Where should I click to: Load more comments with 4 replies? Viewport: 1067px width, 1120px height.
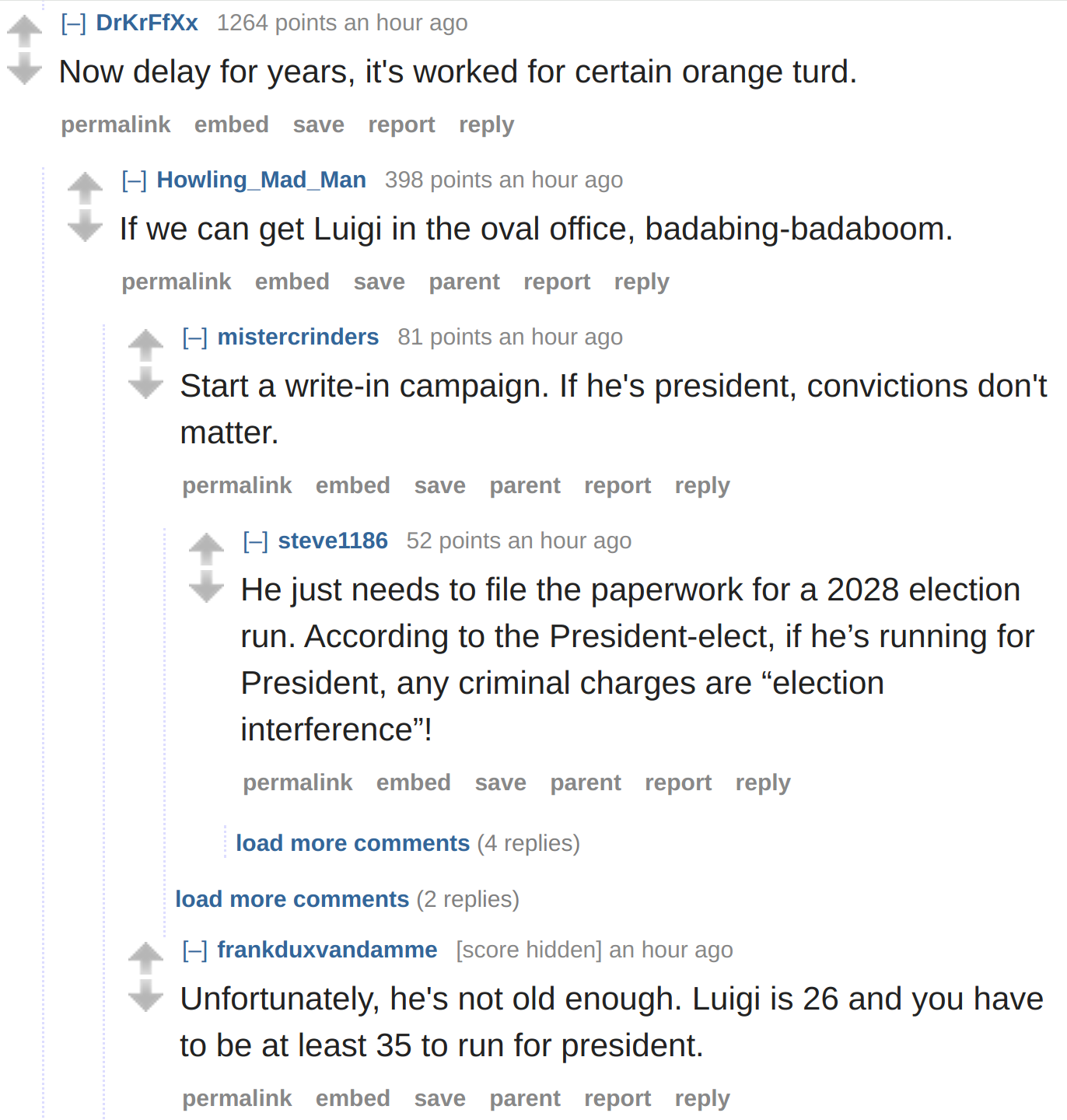353,843
